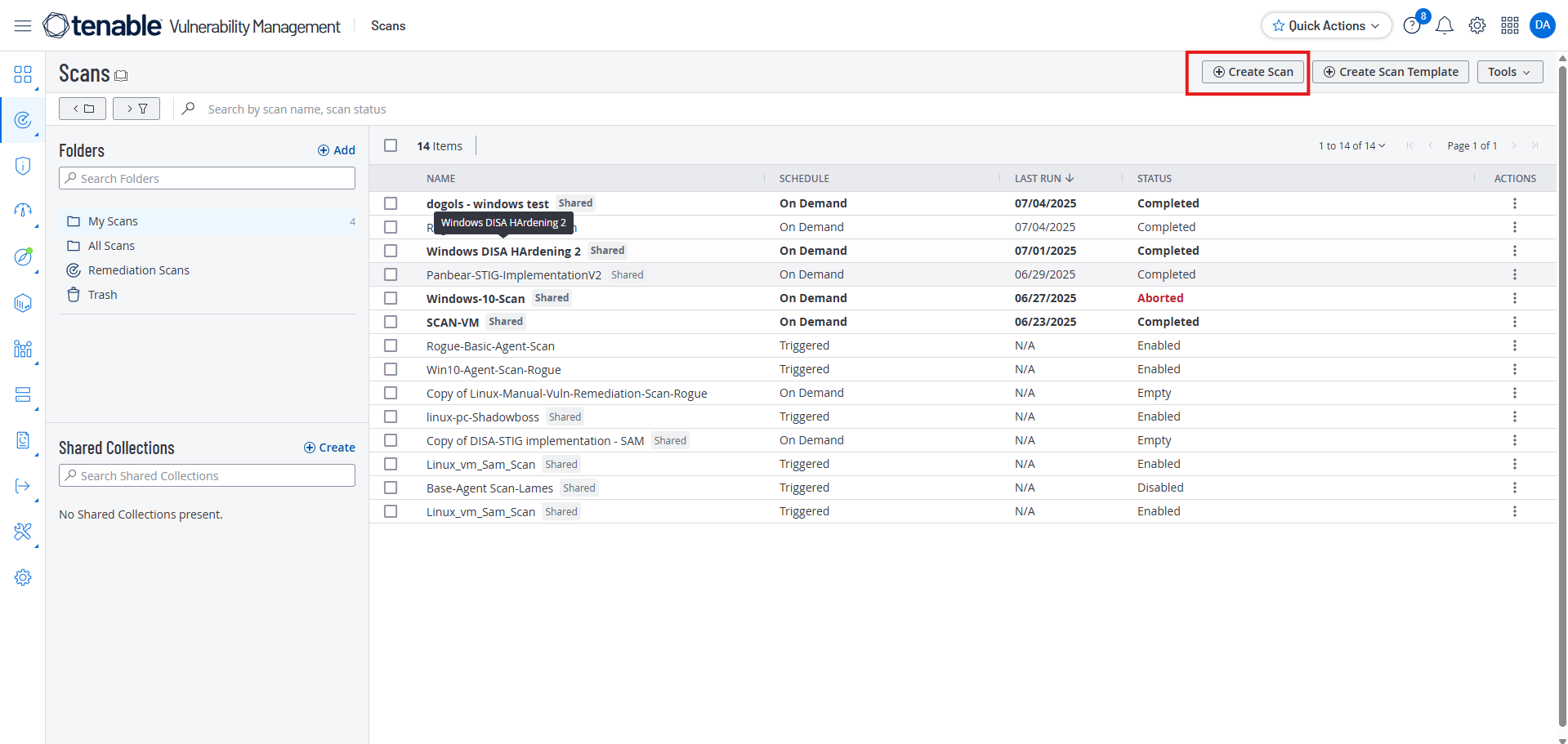Click the notifications bell icon
The height and width of the screenshot is (744, 1568).
point(1444,26)
